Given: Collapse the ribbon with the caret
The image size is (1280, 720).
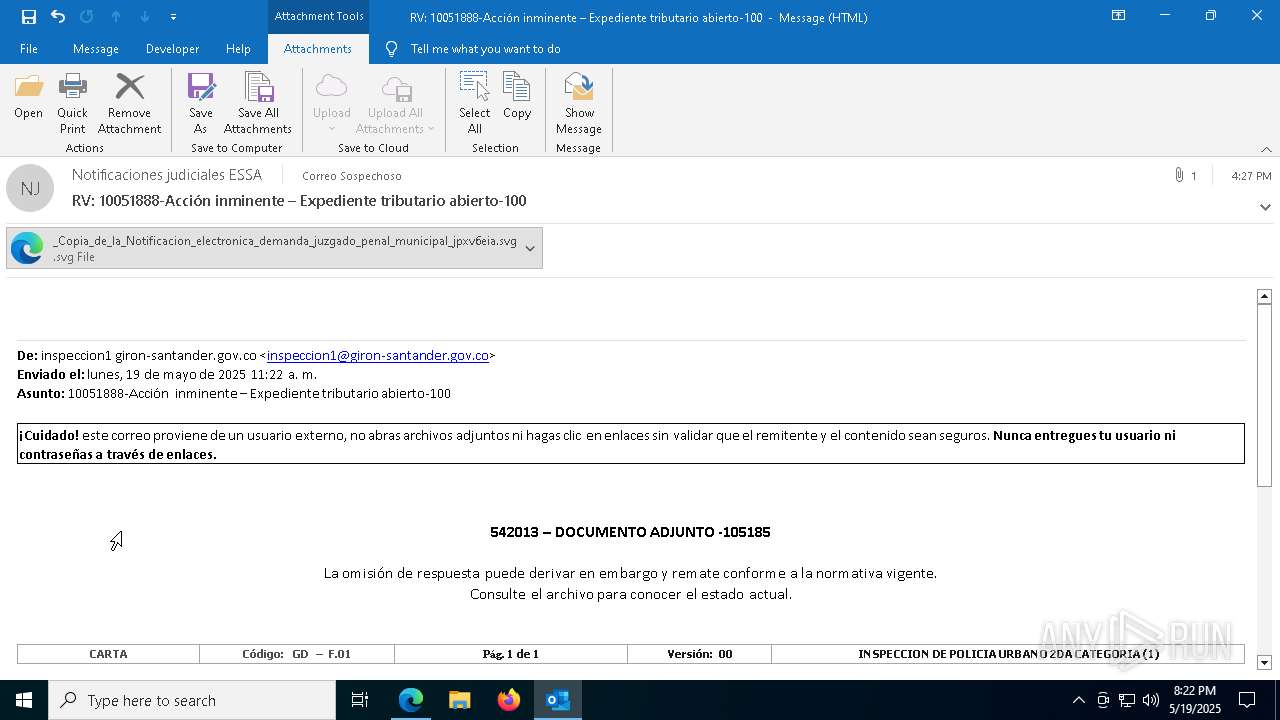Looking at the screenshot, I should pyautogui.click(x=1266, y=148).
